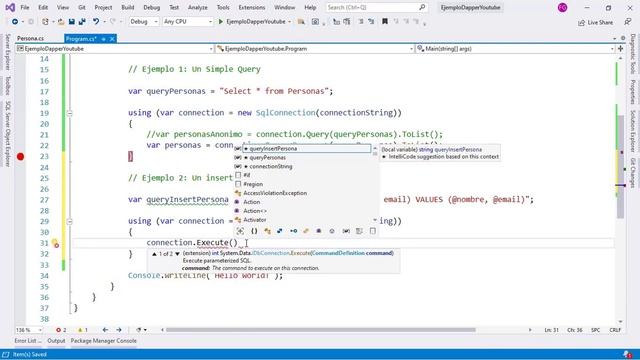Viewport: 640px width, 360px height.
Task: Click the Live Share button
Action: [596, 22]
